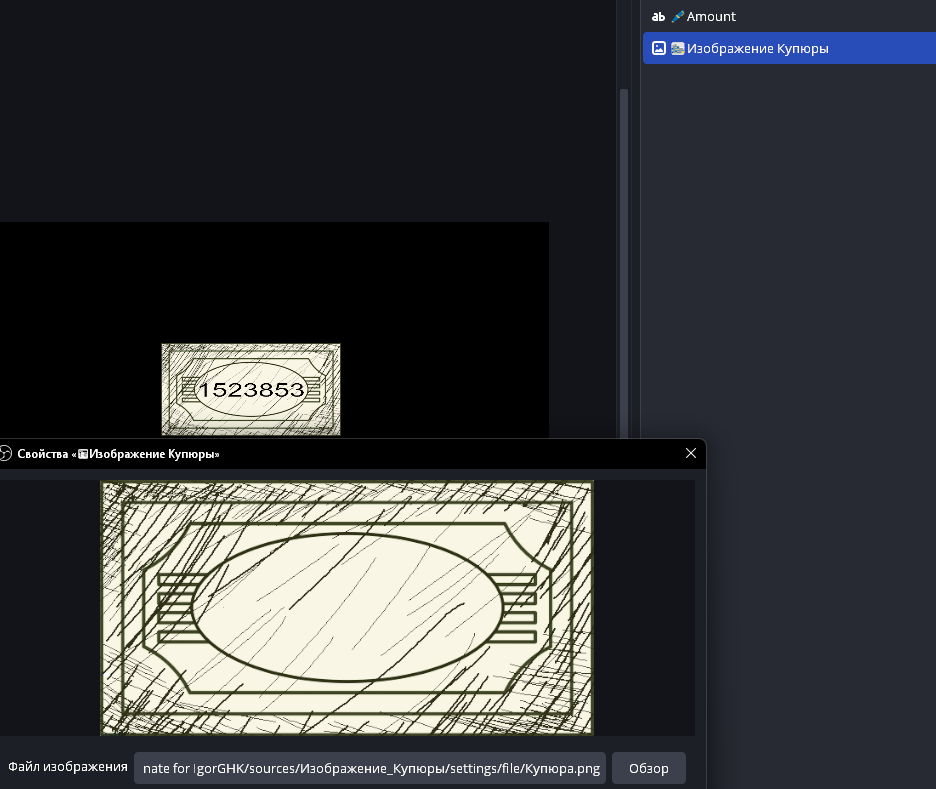Click the large banknote preview in the properties dialog
Image resolution: width=936 pixels, height=789 pixels.
347,608
